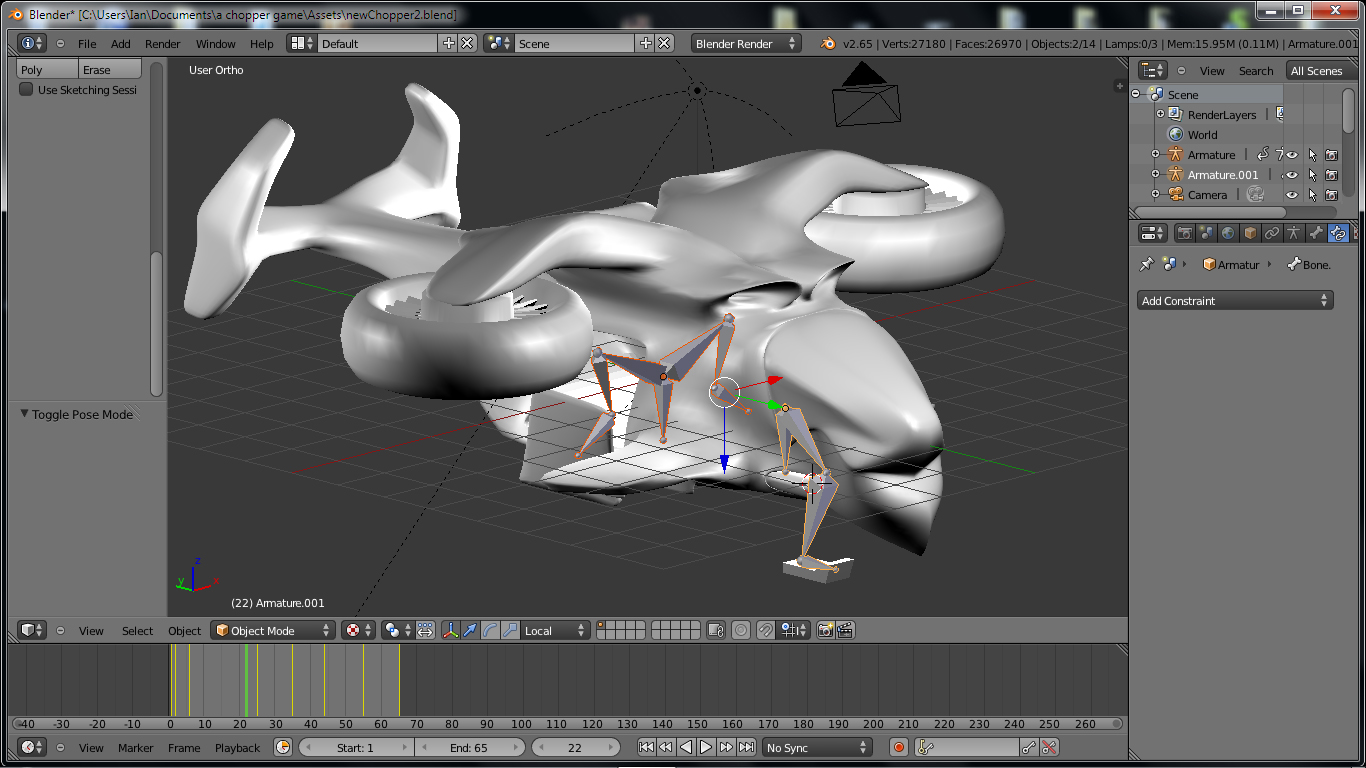Click the lock camera and layers to scene icon
This screenshot has height=768, width=1366.
tap(715, 630)
